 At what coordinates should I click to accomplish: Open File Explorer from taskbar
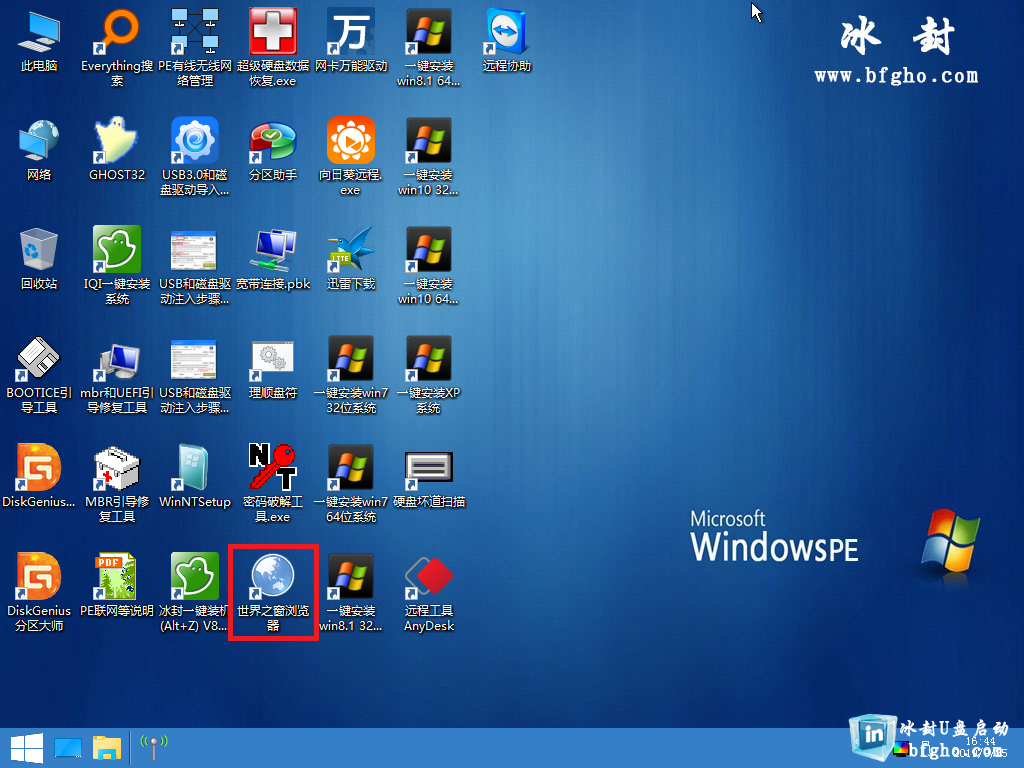click(107, 748)
